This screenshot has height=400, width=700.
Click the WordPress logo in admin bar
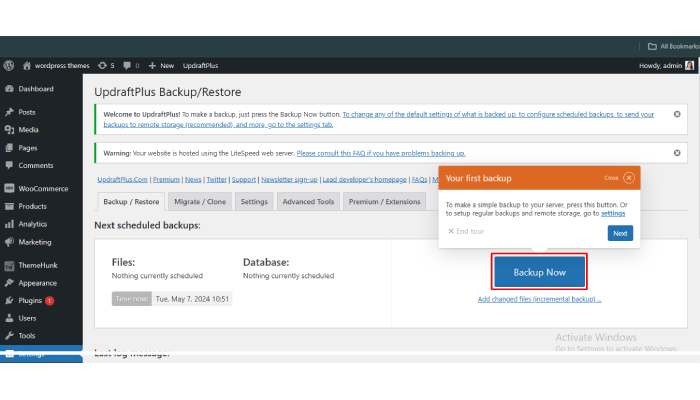[x=9, y=65]
